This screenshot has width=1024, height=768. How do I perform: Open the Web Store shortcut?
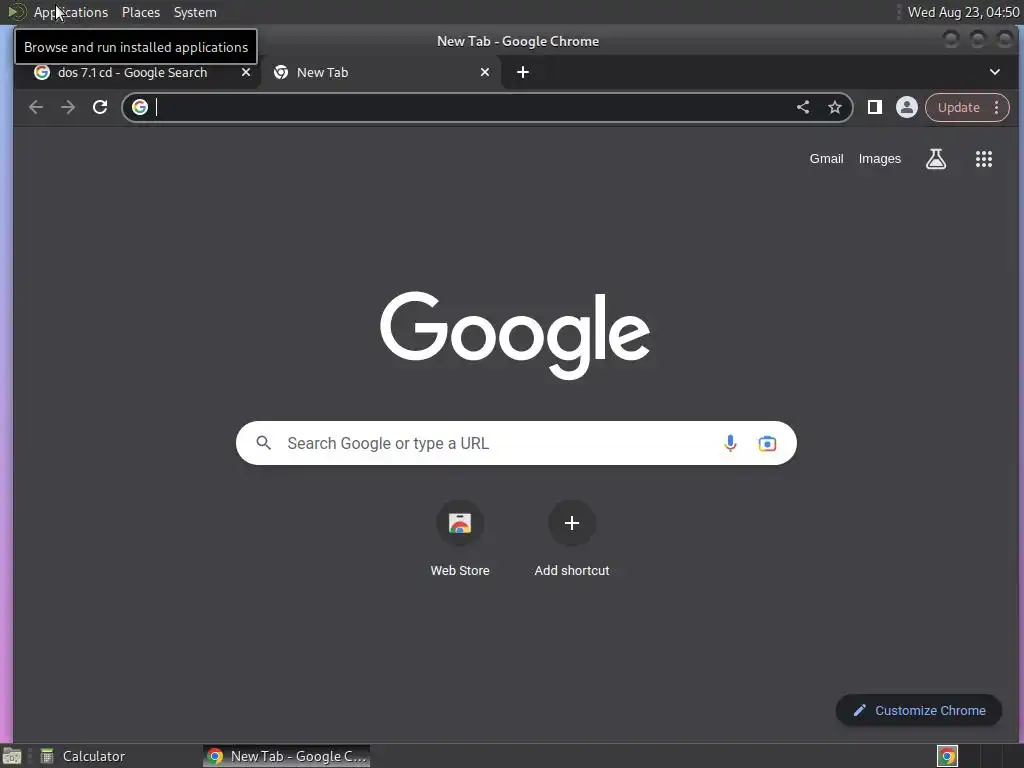point(460,539)
